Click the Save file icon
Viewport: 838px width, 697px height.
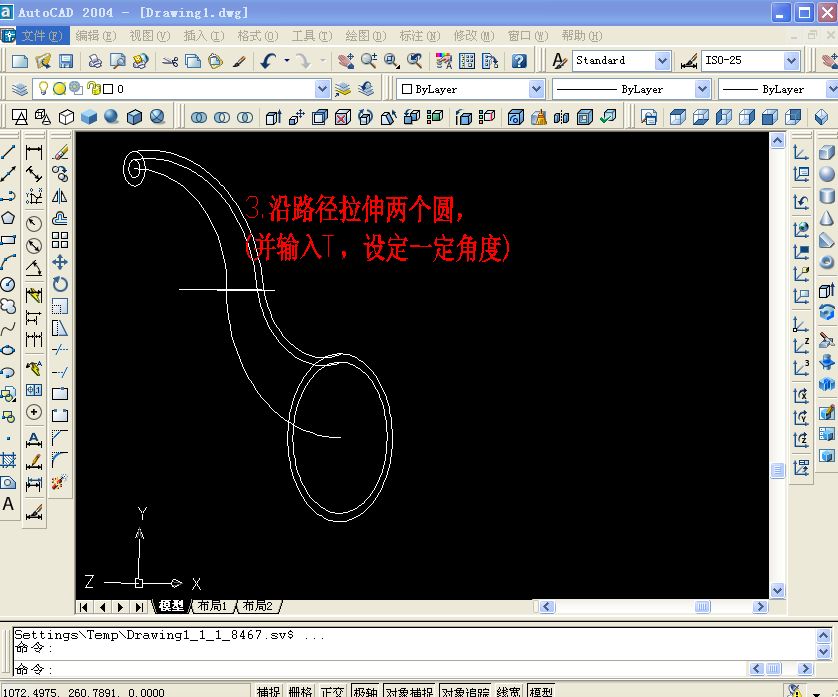pyautogui.click(x=66, y=61)
